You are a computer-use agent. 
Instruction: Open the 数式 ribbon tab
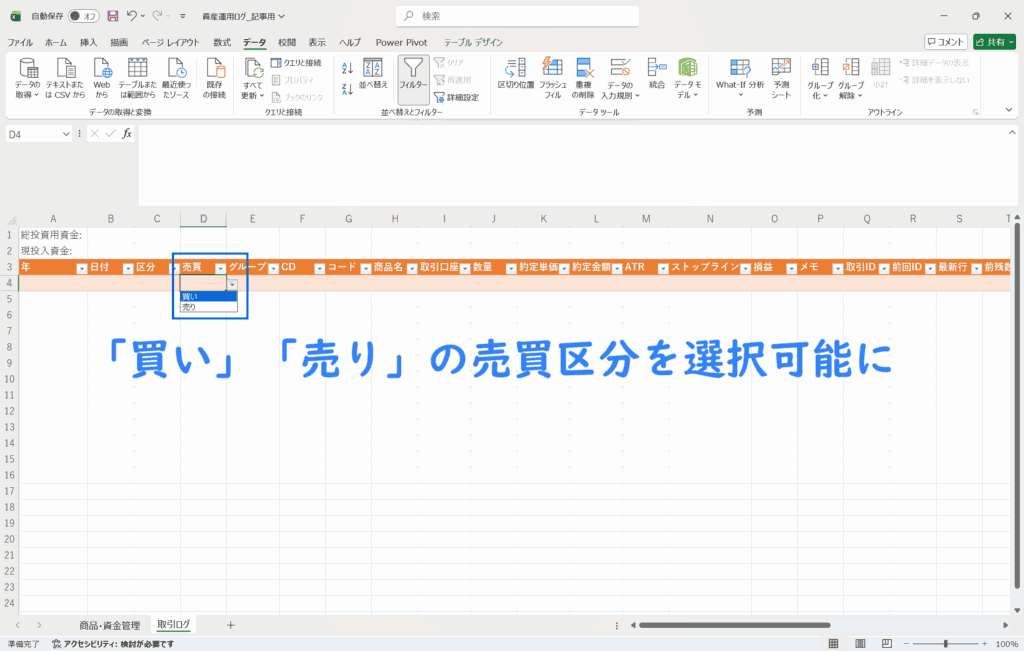[x=222, y=42]
